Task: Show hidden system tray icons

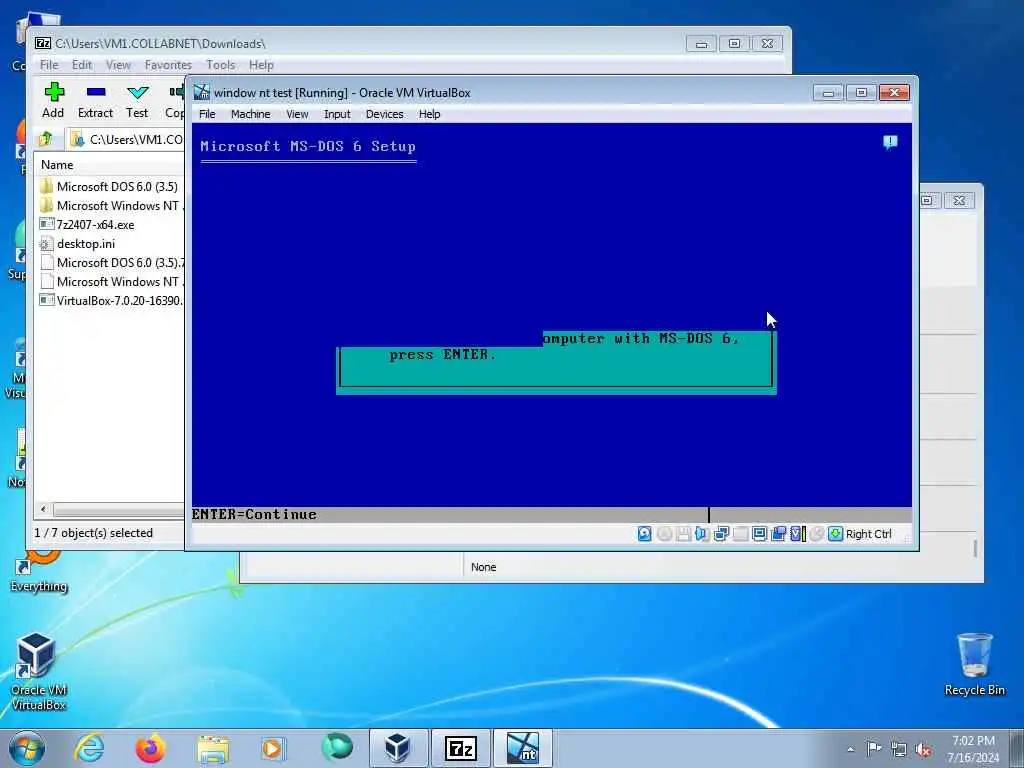Action: coord(850,750)
